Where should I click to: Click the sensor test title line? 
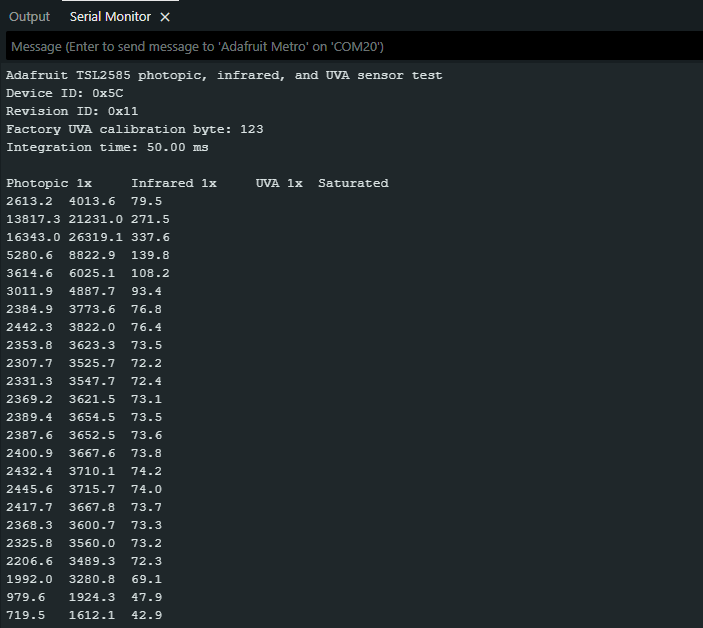[x=224, y=75]
